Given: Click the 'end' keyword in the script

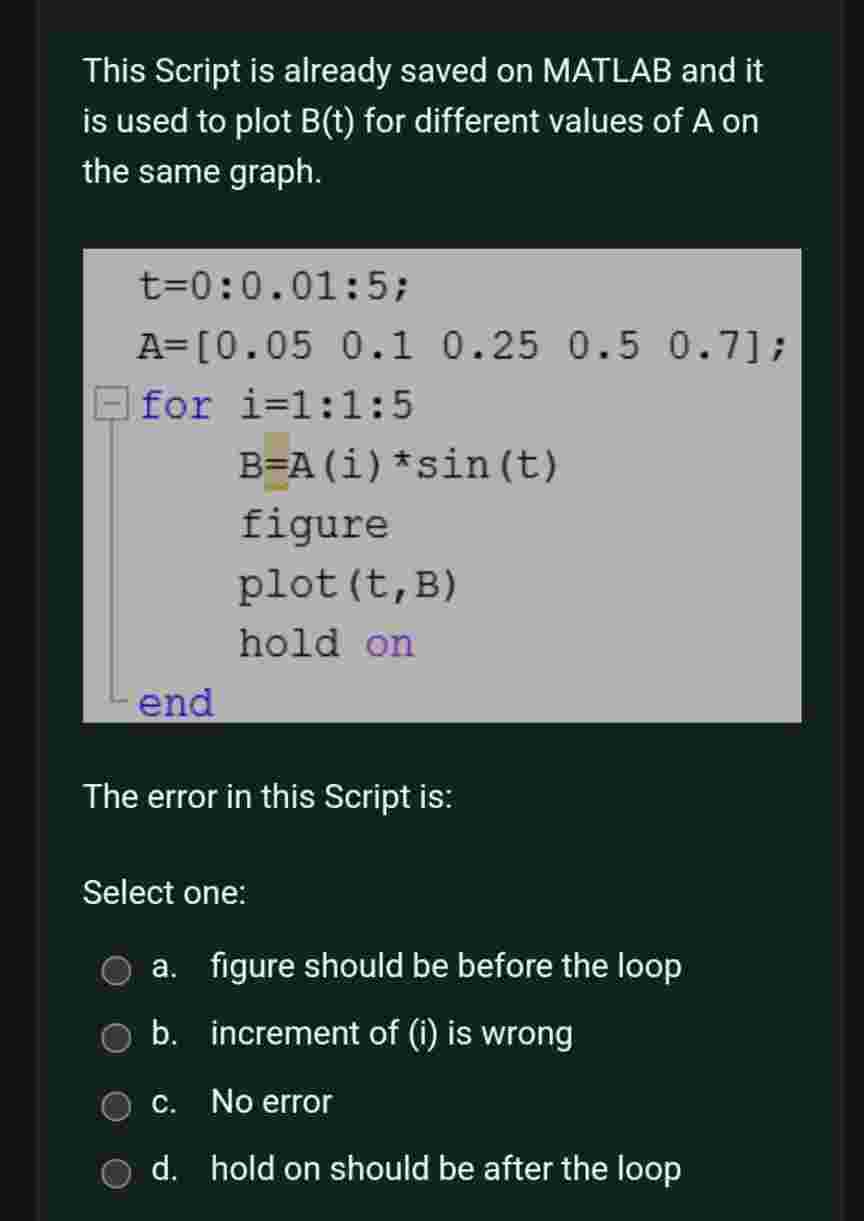Looking at the screenshot, I should coord(177,704).
